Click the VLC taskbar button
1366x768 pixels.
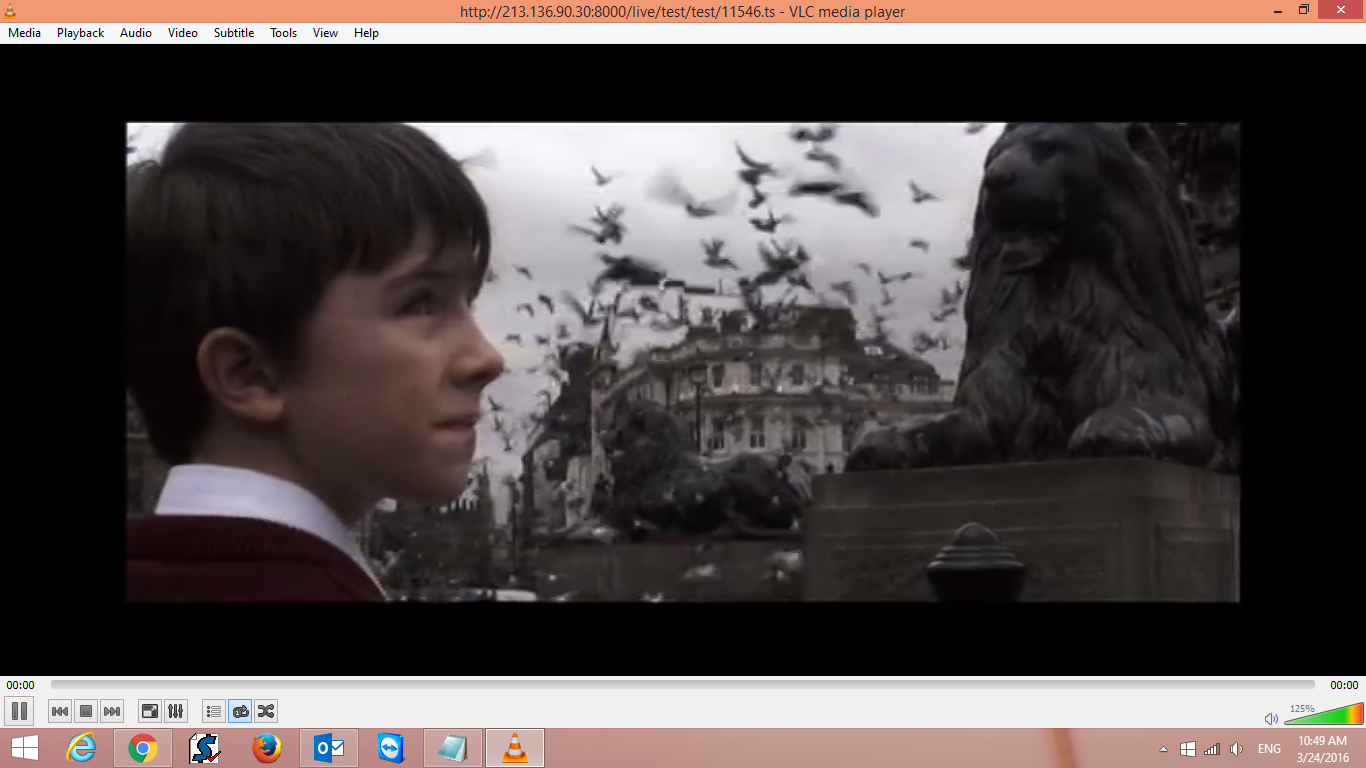tap(515, 748)
